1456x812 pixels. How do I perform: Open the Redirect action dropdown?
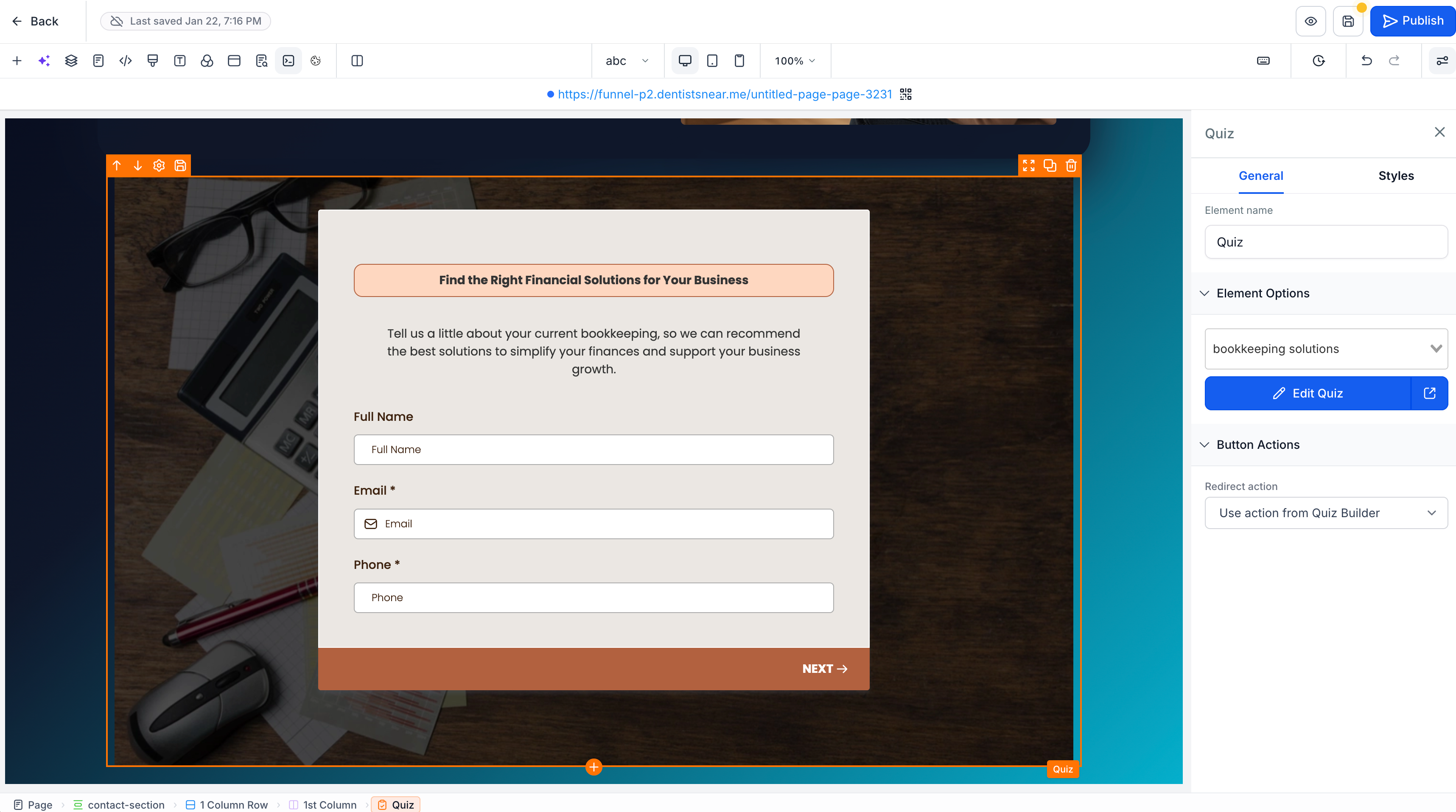[x=1326, y=513]
